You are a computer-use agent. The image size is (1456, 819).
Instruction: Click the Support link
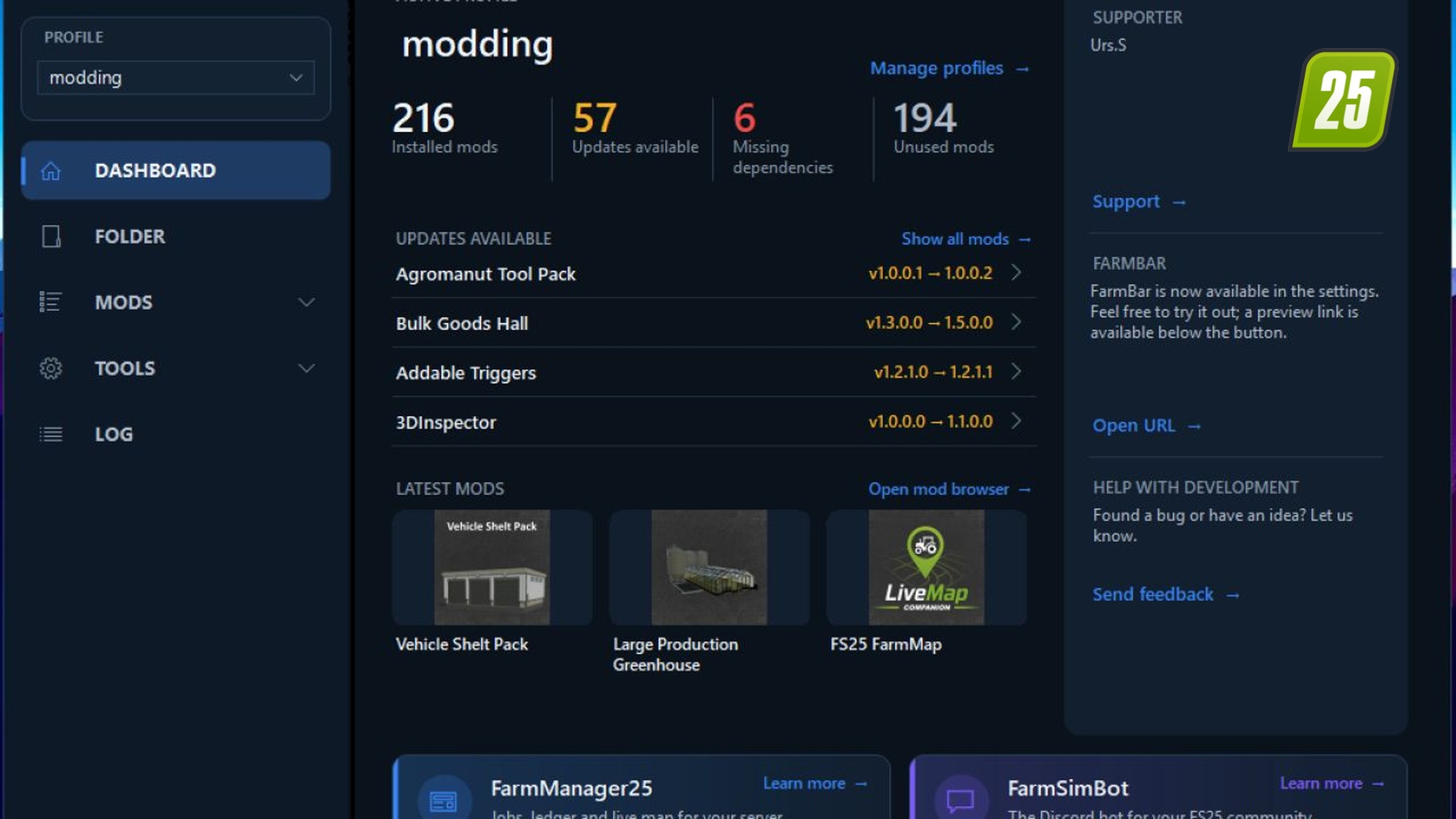click(x=1139, y=202)
